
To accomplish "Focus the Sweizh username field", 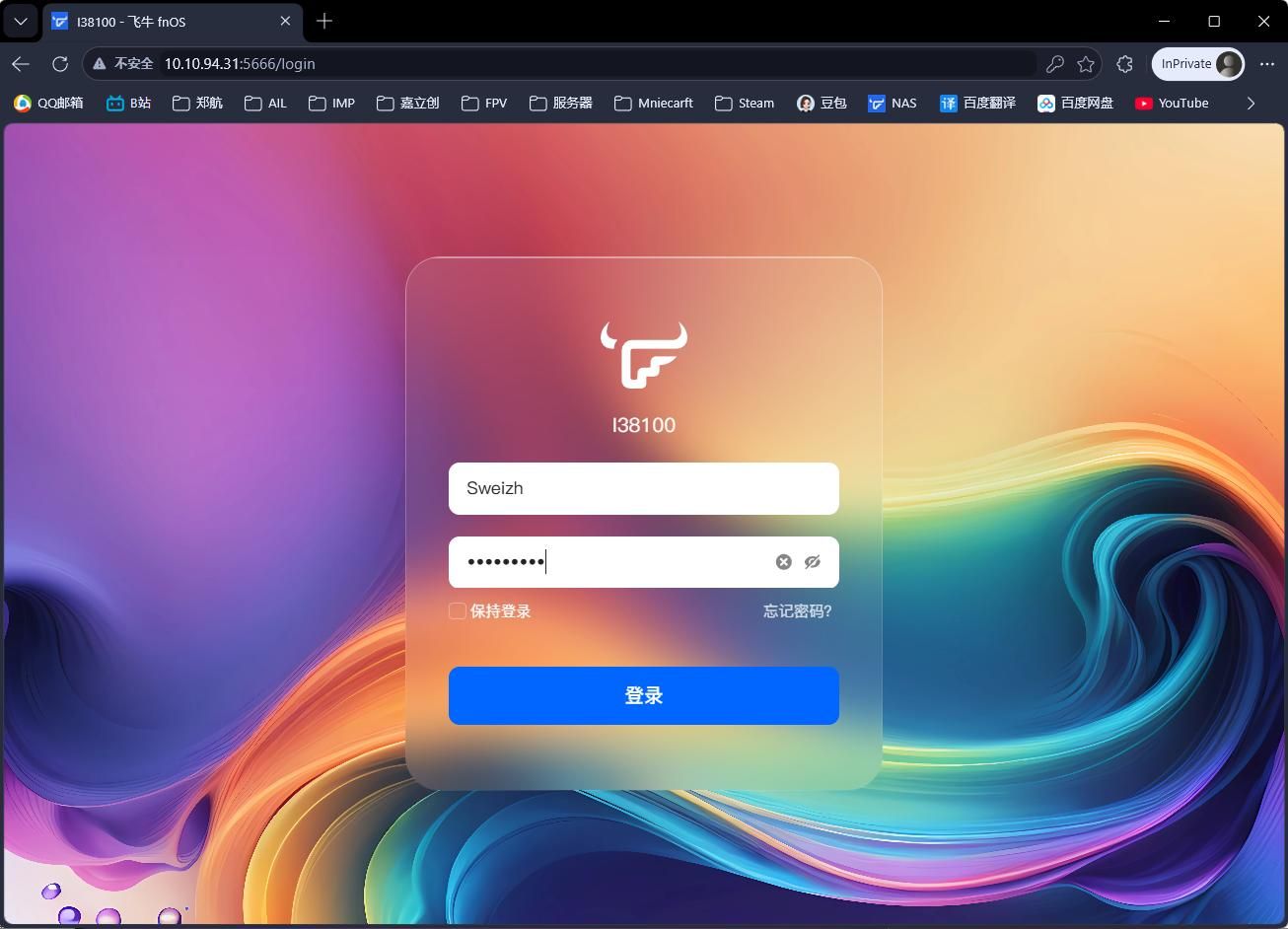I will 643,488.
